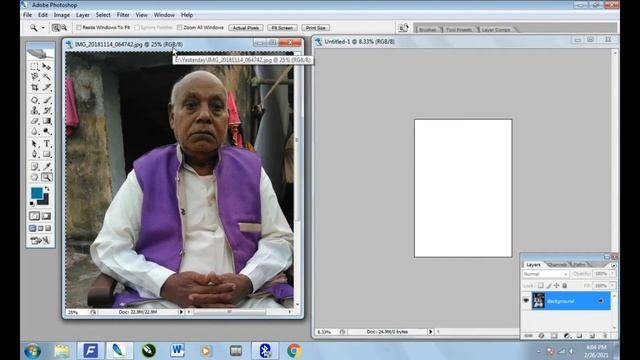Open the Window menu
The width and height of the screenshot is (640, 360).
164,15
